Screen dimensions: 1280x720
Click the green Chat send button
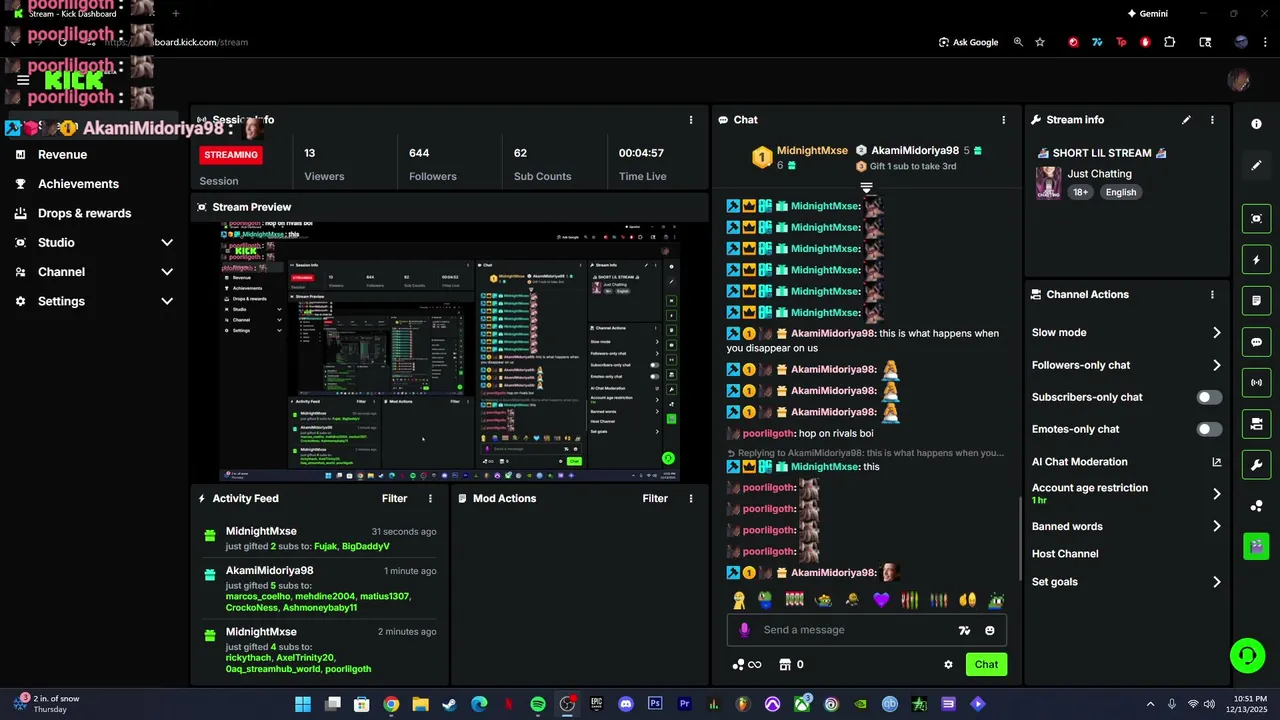[x=986, y=664]
